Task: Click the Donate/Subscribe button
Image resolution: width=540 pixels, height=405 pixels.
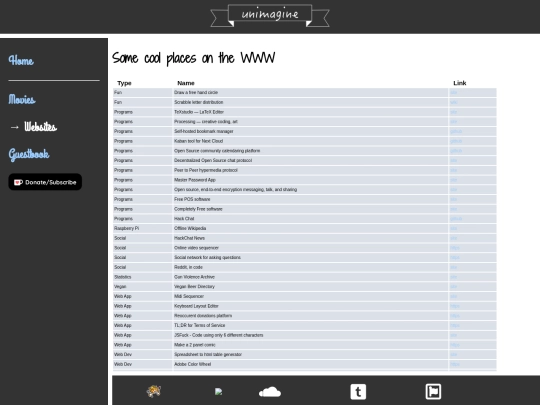Action: (45, 182)
